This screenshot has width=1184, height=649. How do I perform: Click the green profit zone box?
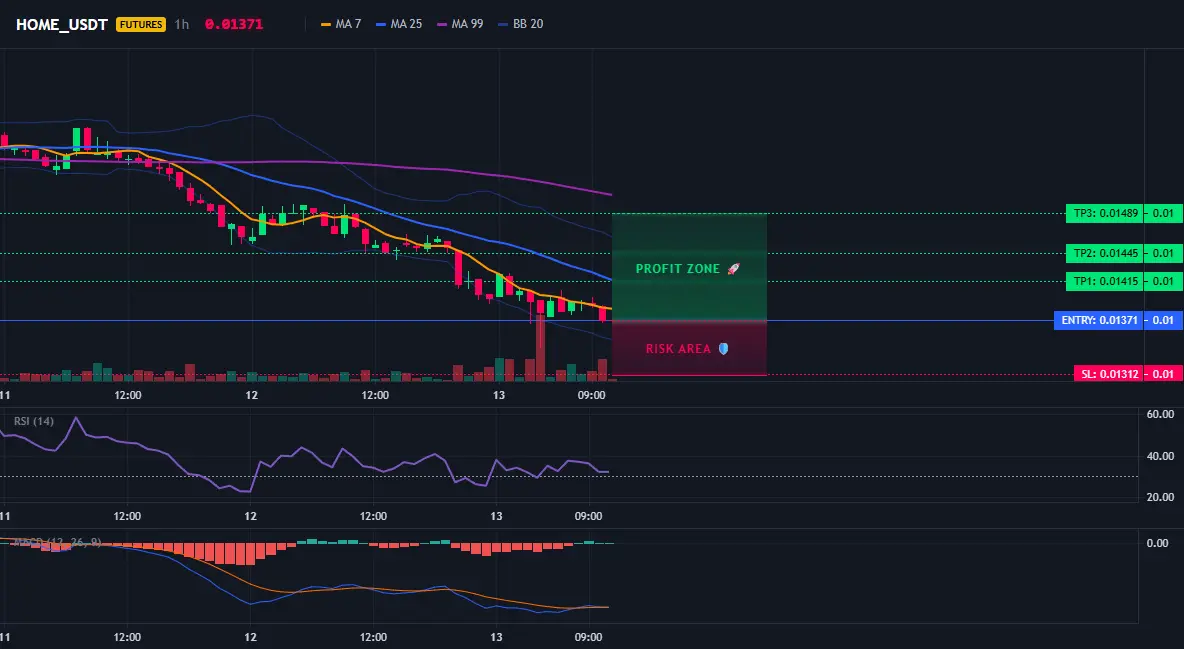point(689,267)
